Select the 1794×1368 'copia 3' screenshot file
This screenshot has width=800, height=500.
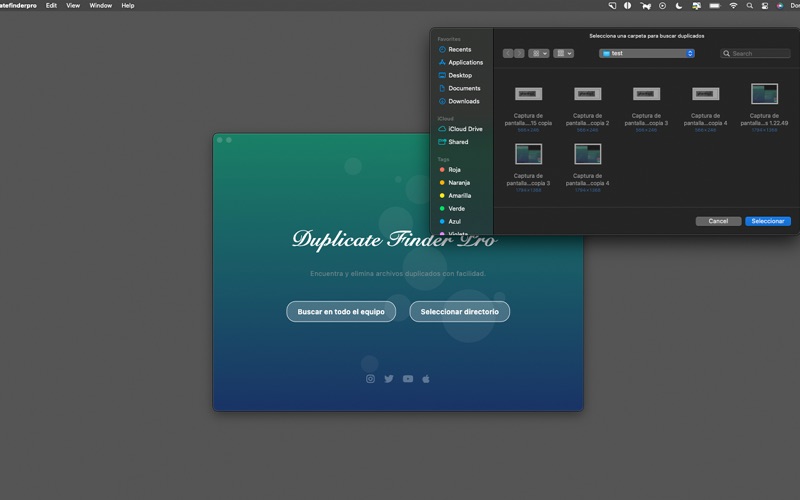[529, 167]
